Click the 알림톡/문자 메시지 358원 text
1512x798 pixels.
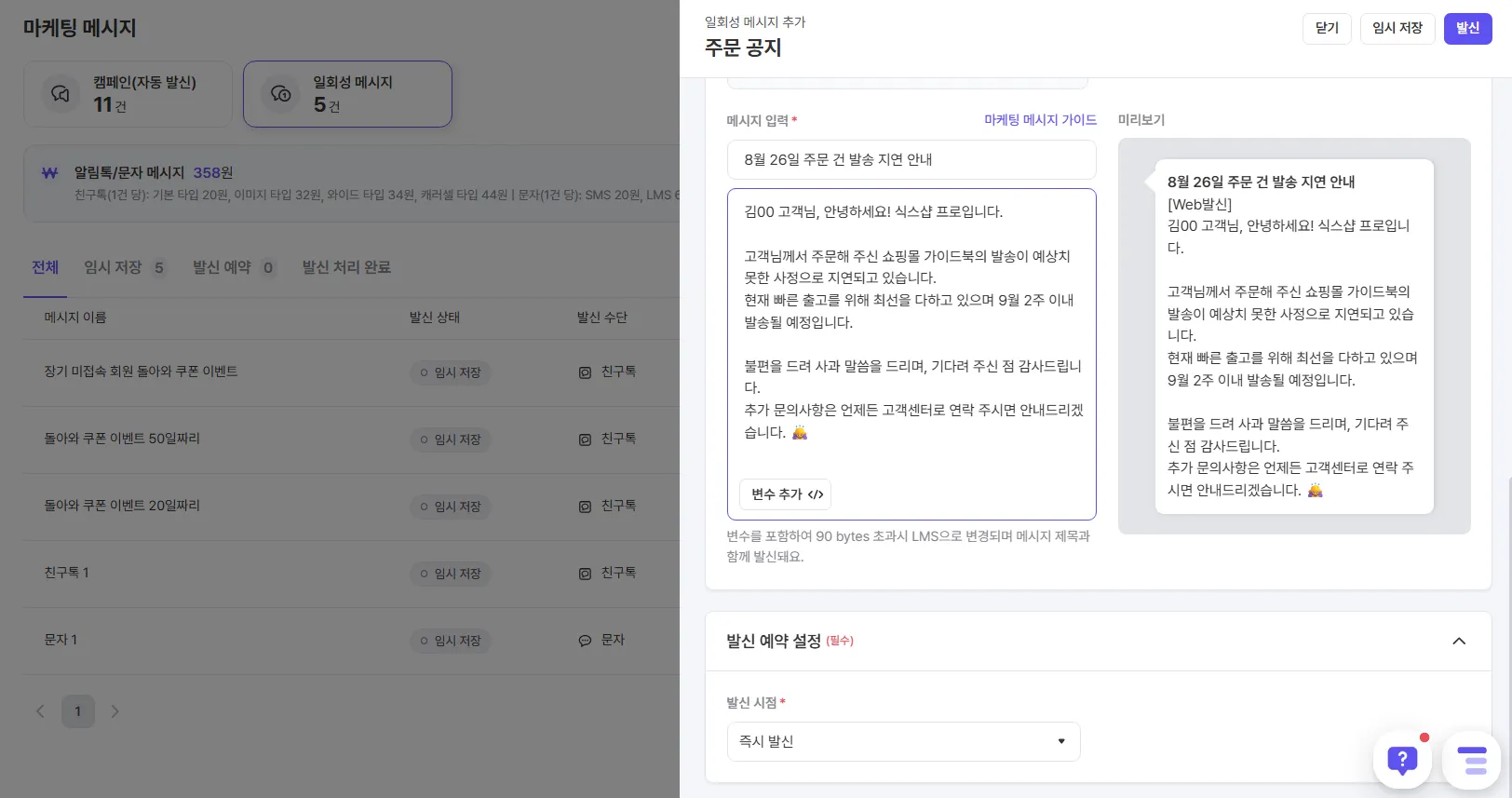click(154, 173)
